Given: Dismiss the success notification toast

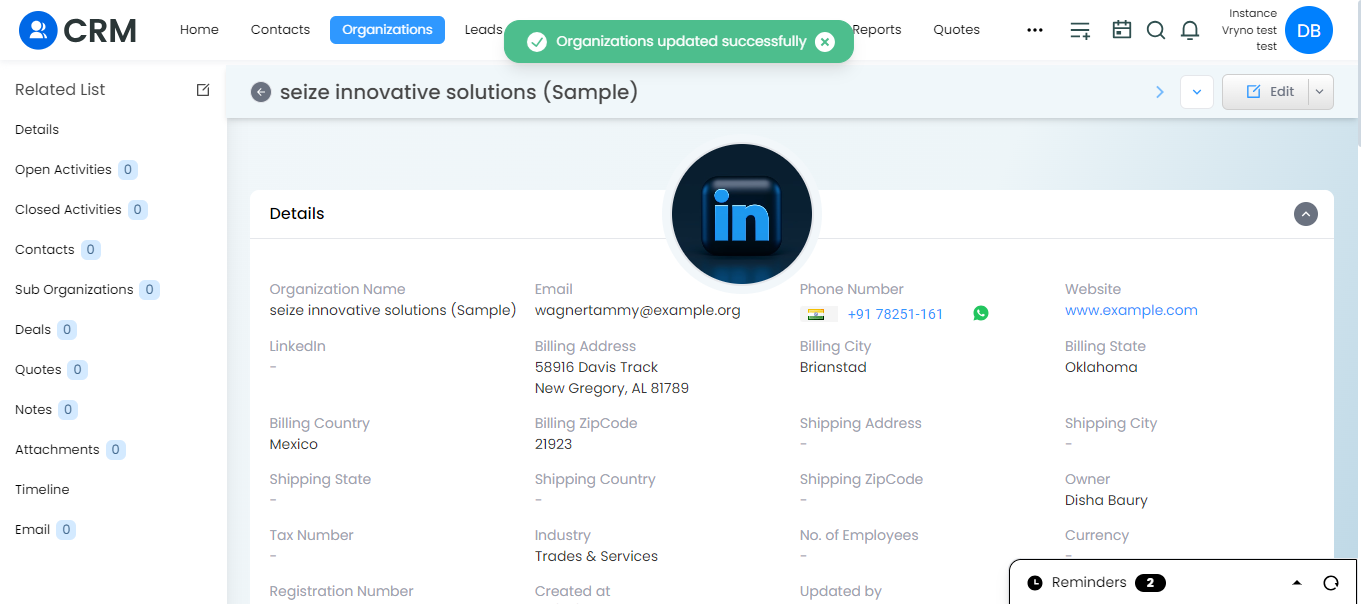Looking at the screenshot, I should 824,41.
